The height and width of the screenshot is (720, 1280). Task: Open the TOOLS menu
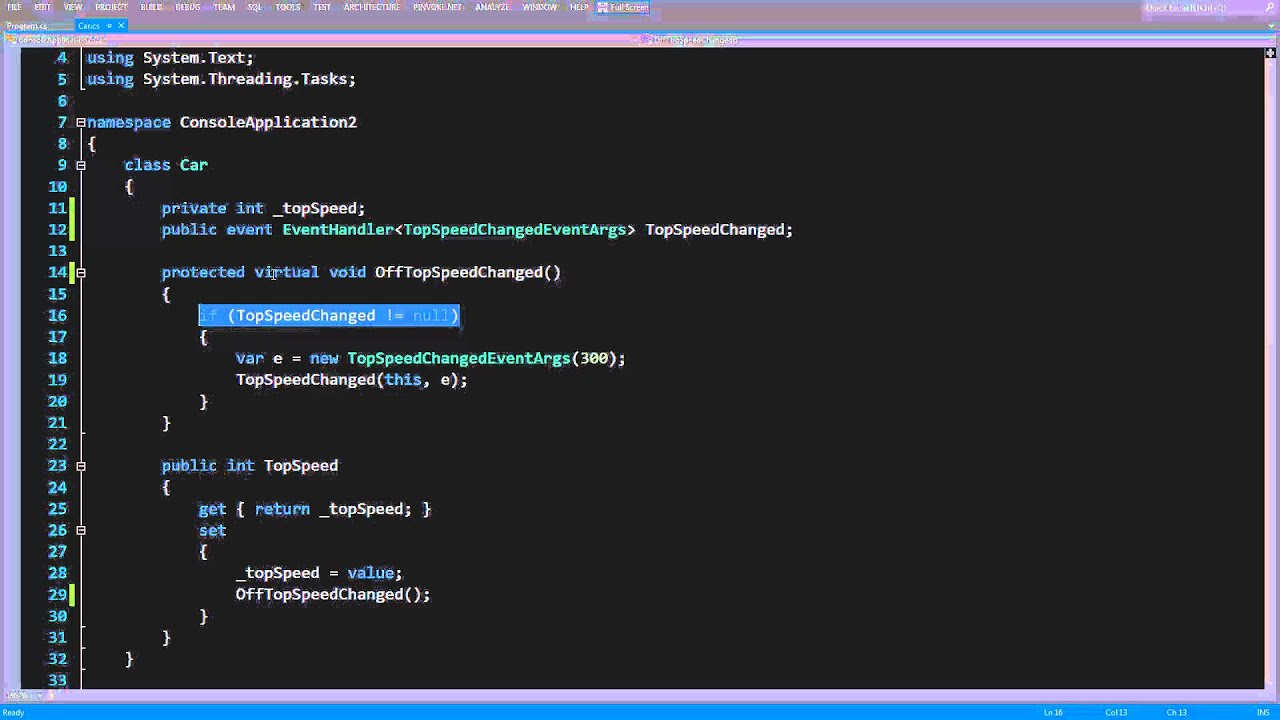tap(288, 7)
